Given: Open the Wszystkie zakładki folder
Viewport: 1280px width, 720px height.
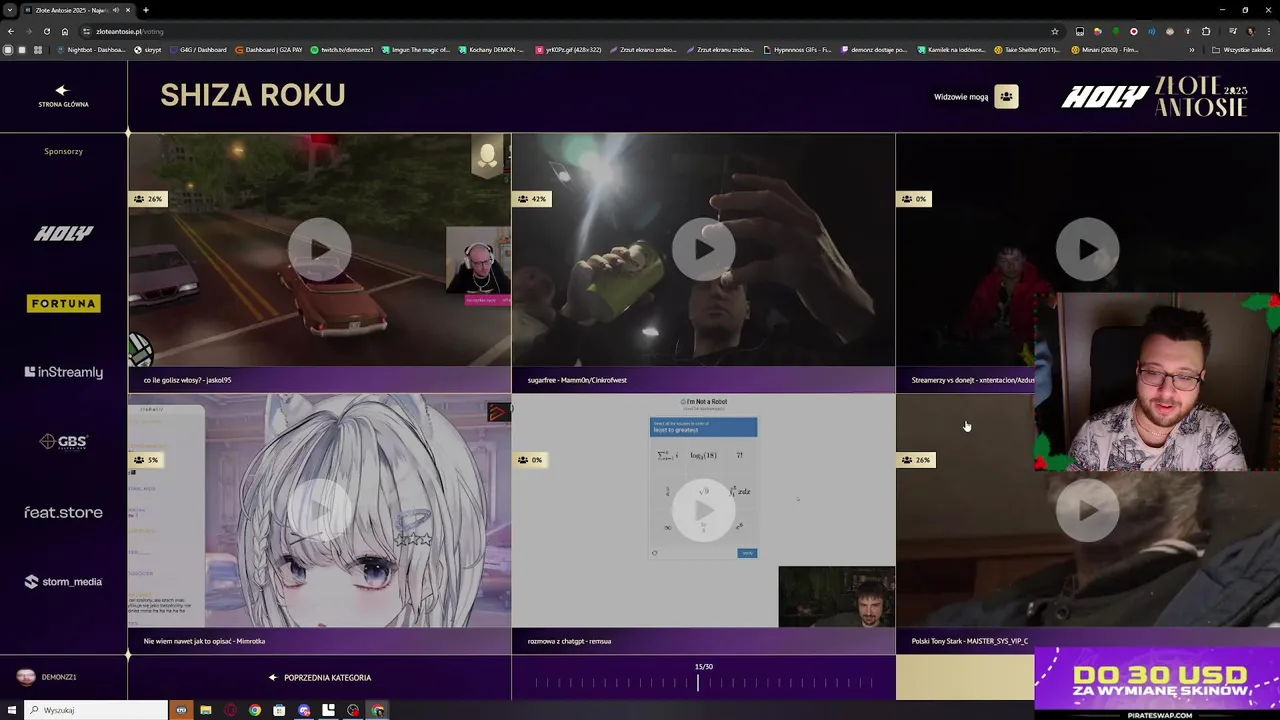Looking at the screenshot, I should click(x=1242, y=49).
